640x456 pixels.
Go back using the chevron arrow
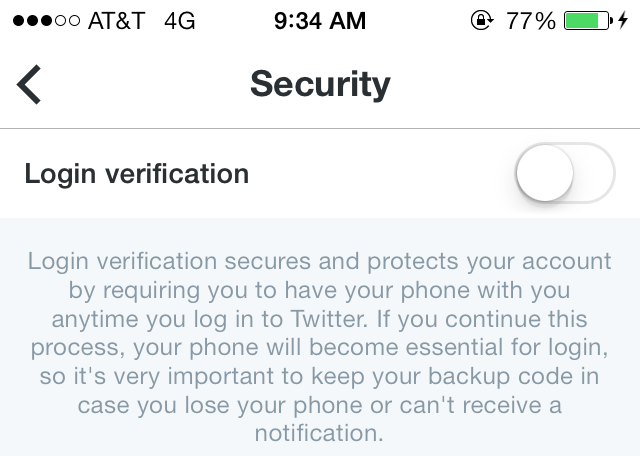(x=29, y=85)
